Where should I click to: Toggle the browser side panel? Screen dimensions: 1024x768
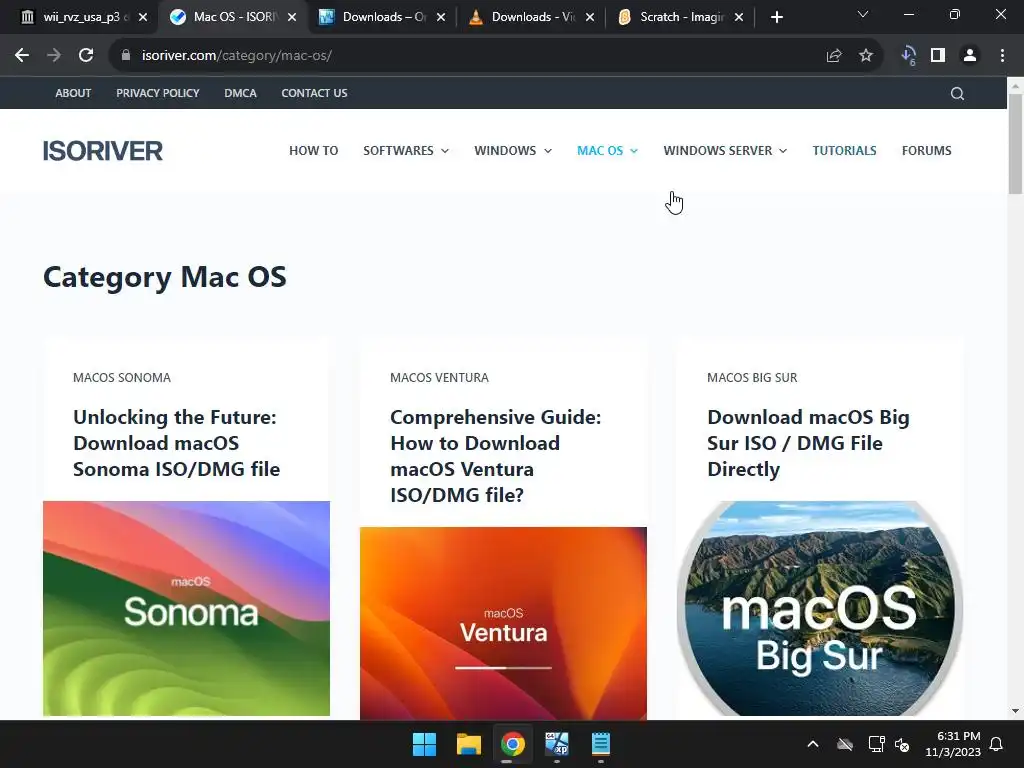point(938,56)
